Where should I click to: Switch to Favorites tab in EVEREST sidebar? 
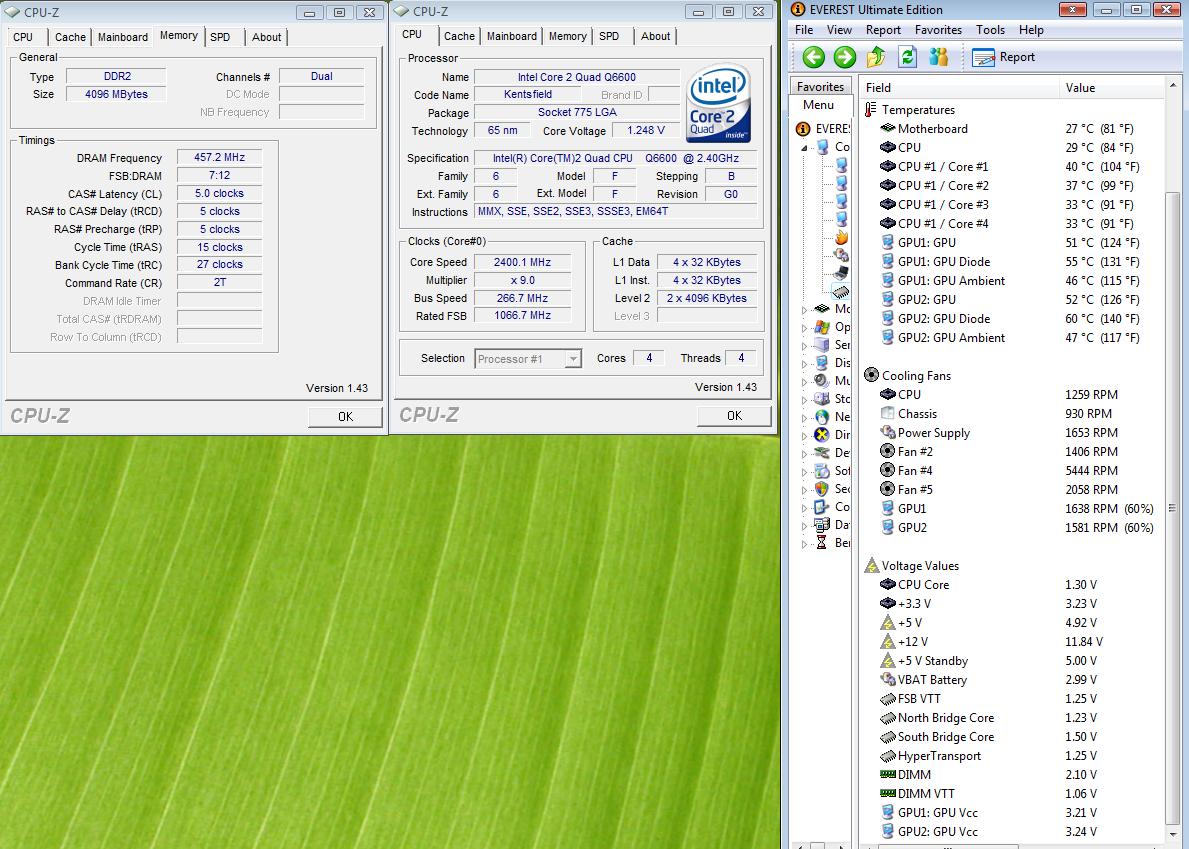point(820,86)
